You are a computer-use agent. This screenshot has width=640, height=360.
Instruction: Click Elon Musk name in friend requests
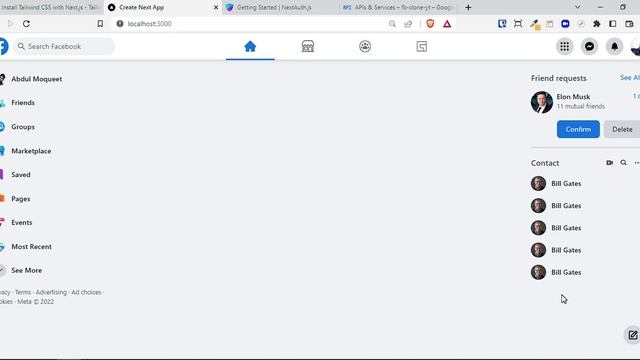pos(573,97)
